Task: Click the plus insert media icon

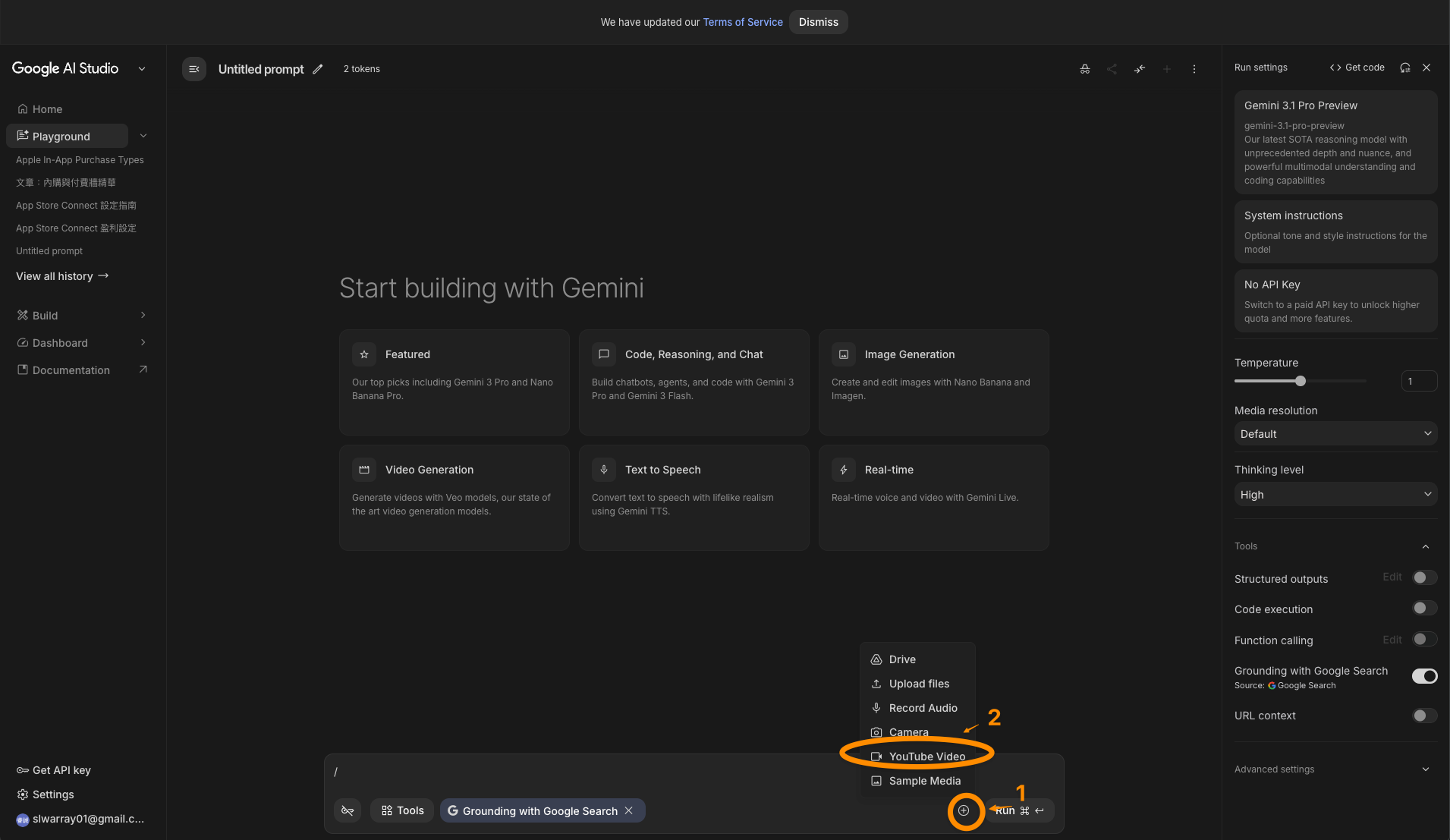Action: point(964,810)
